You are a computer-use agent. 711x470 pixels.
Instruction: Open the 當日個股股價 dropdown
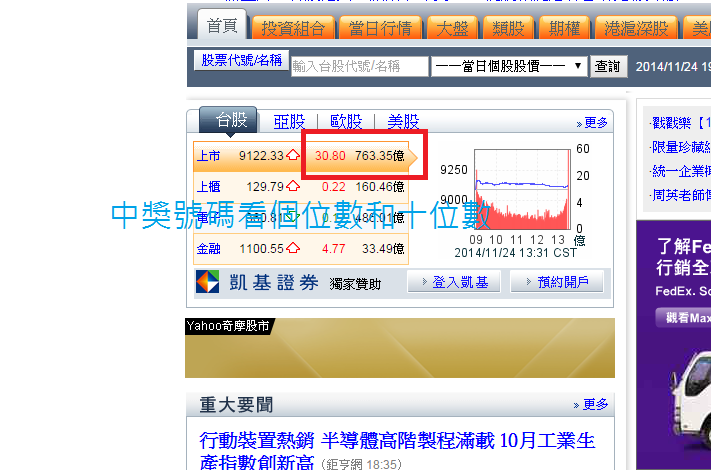point(508,67)
